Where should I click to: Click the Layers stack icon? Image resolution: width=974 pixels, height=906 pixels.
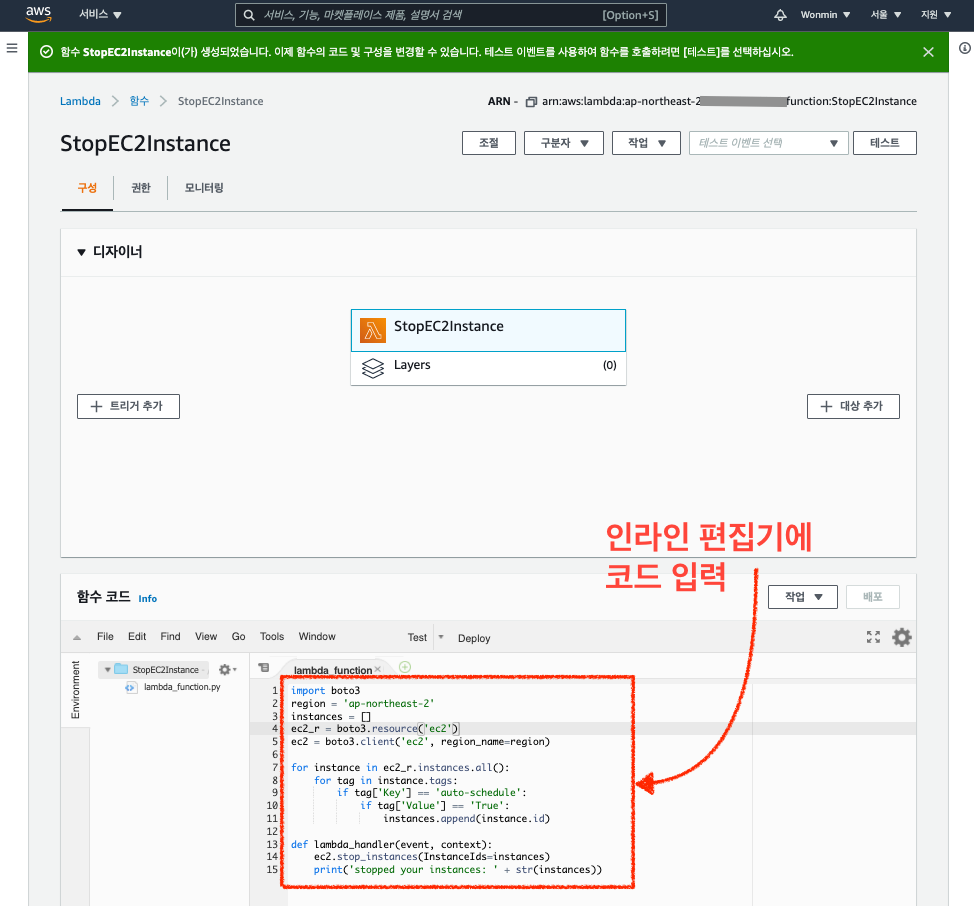tap(373, 368)
